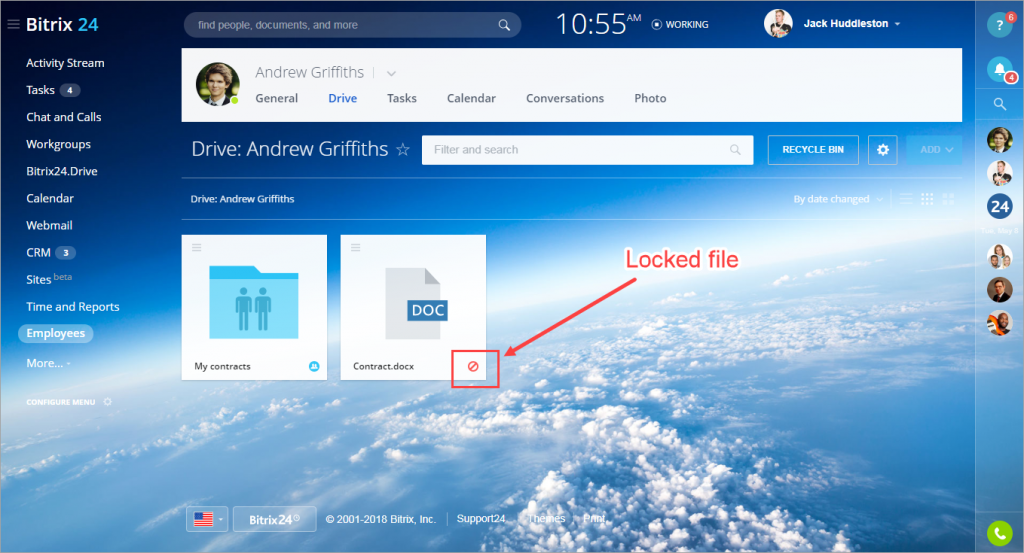Open the Bitrix 24 round icon in right sidebar
Viewport: 1024px width, 553px height.
[999, 207]
